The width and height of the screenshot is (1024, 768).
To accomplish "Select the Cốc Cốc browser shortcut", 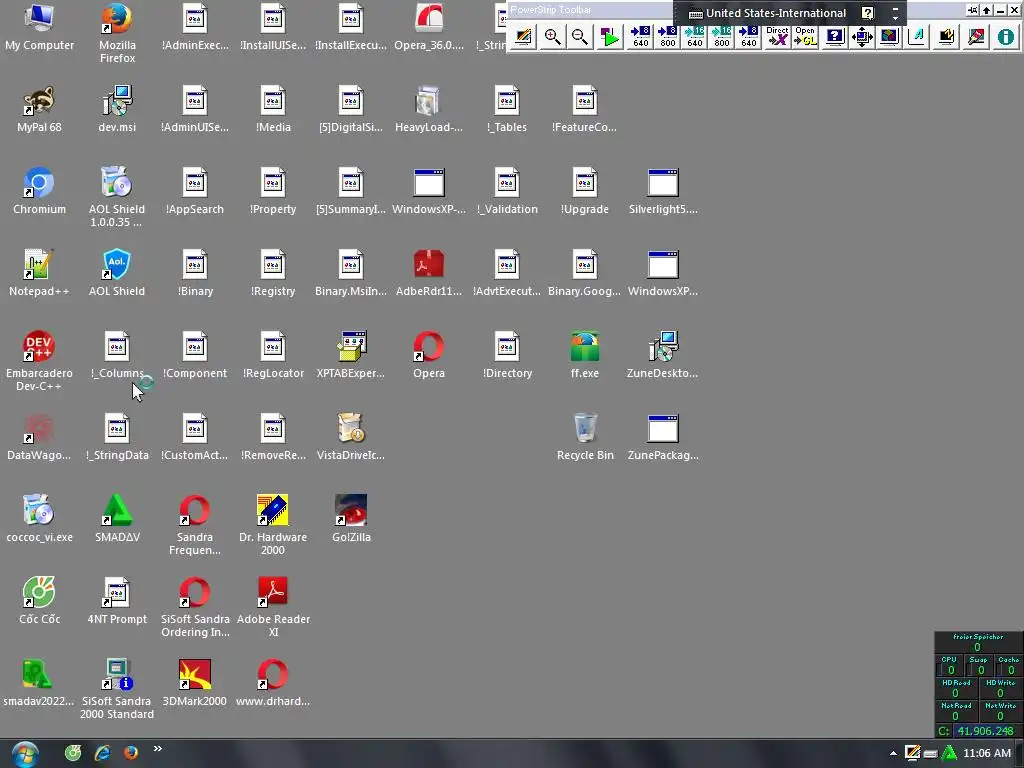I will click(39, 601).
